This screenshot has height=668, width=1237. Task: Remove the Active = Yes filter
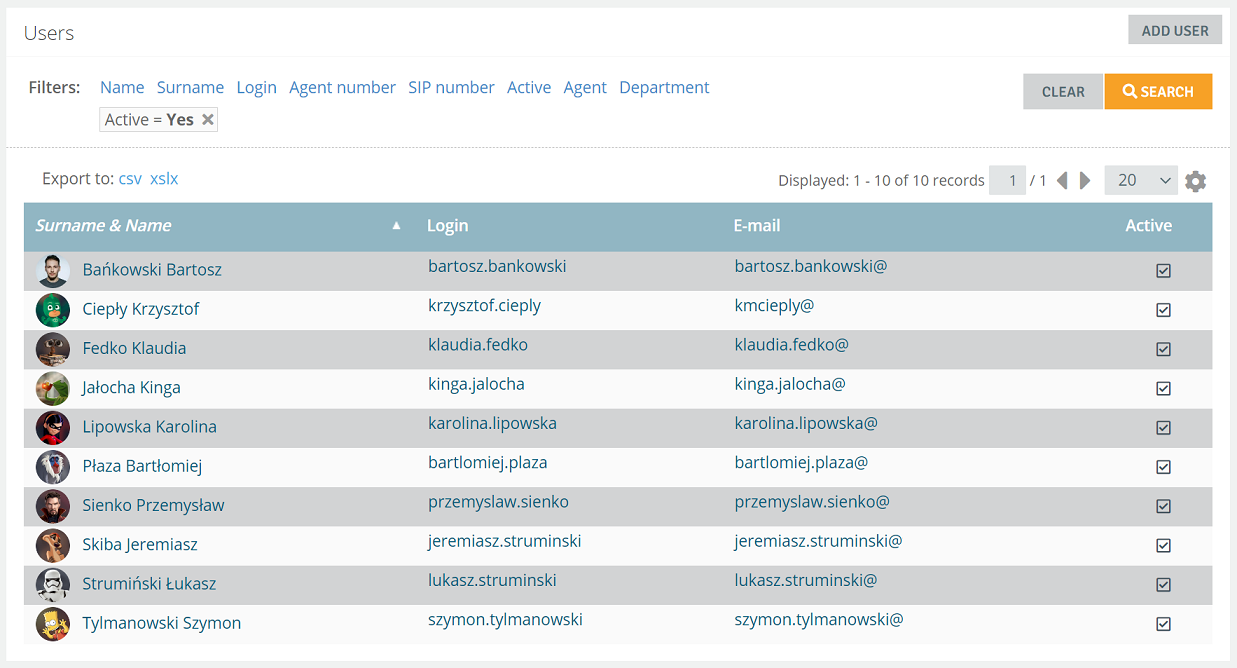208,120
